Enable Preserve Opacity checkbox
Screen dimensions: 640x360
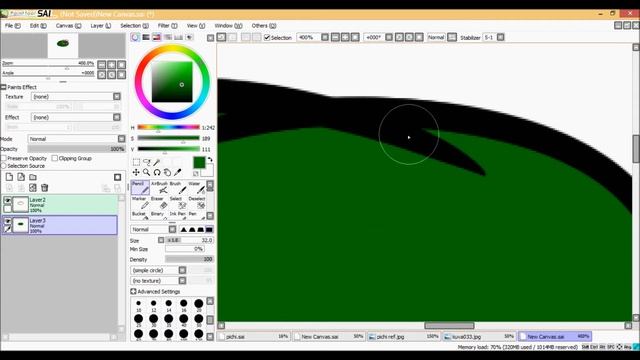pos(4,158)
